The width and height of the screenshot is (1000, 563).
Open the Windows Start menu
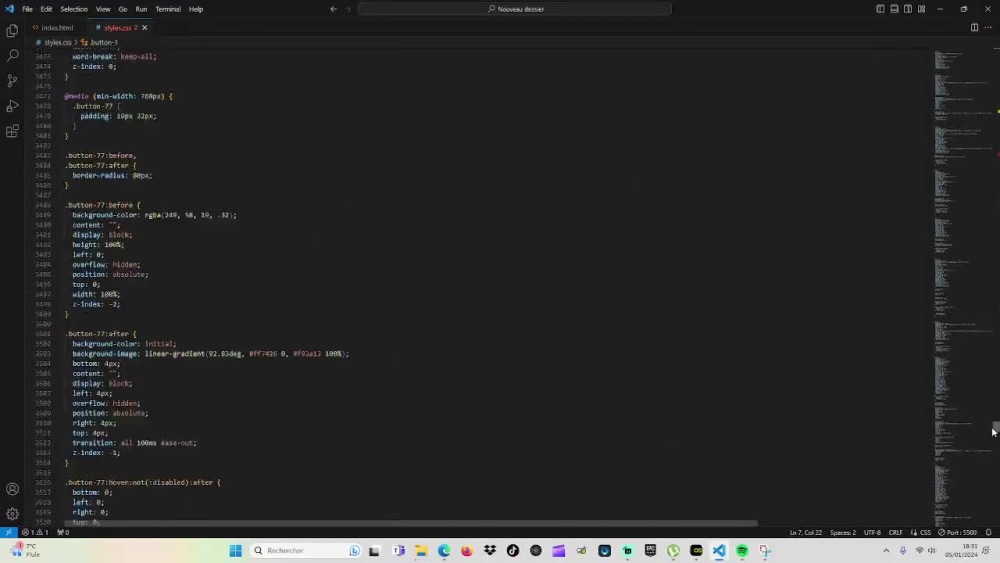coord(235,551)
